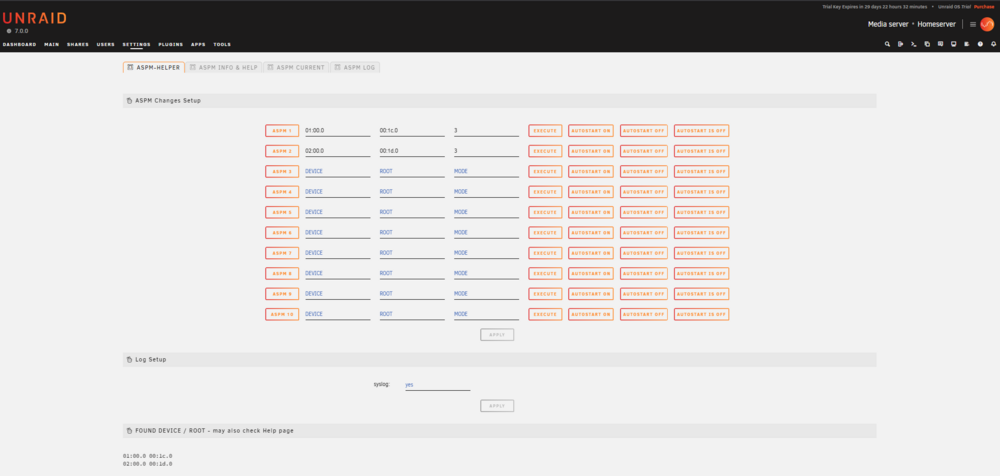Turn AUTOSTART ON for ASPM 2
1000x476 pixels.
pos(591,151)
